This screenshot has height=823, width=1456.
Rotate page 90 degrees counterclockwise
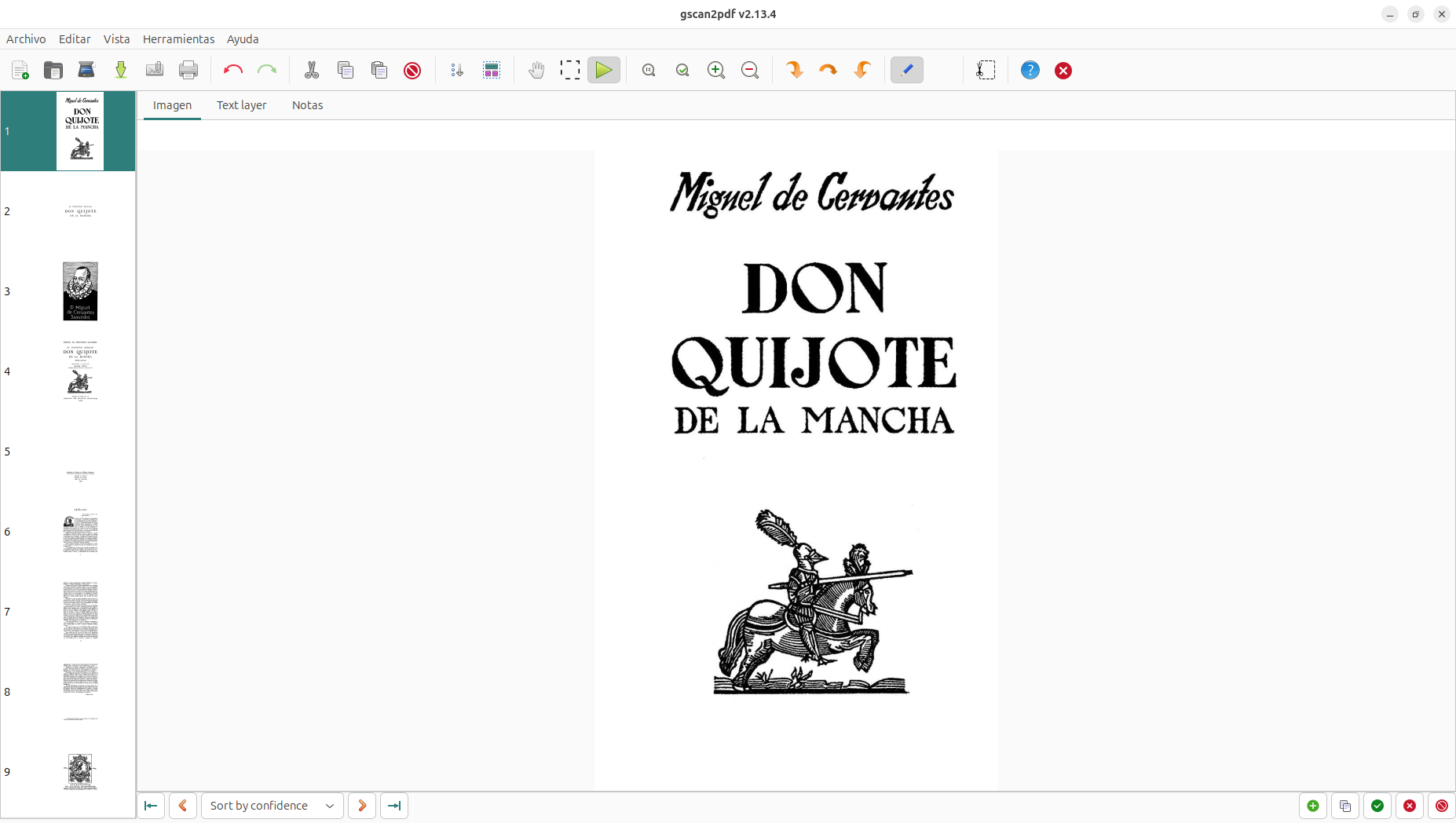click(862, 71)
